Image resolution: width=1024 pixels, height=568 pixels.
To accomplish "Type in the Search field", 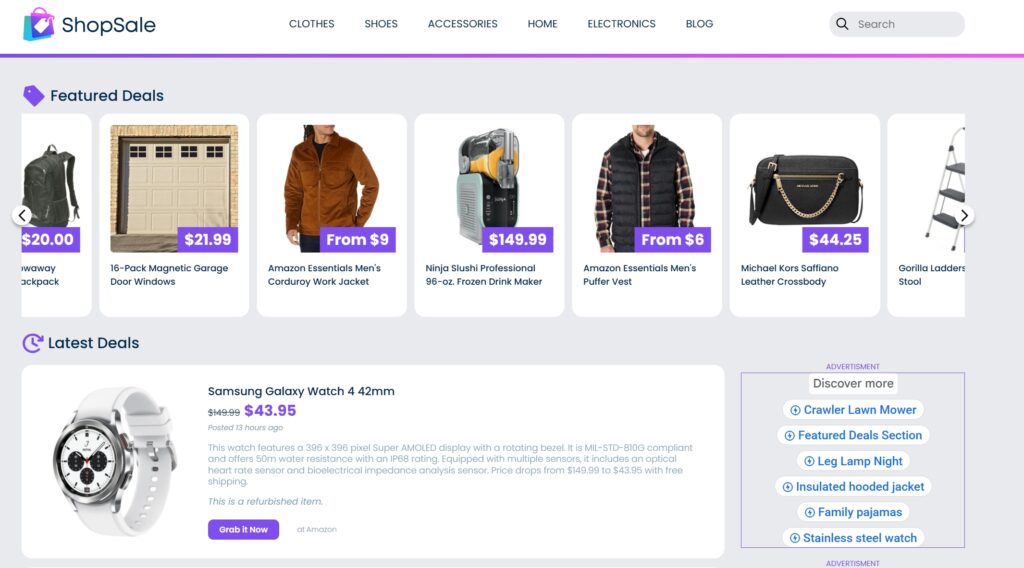I will 905,24.
